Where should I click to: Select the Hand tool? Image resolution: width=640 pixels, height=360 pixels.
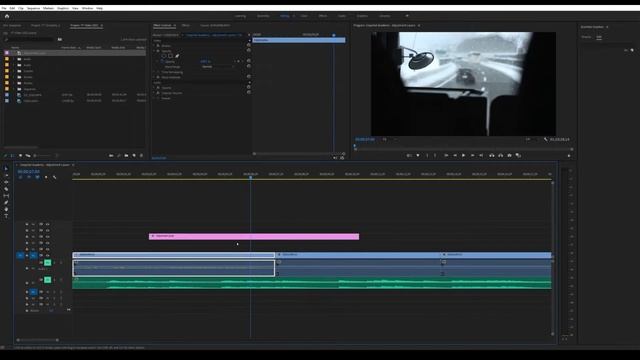click(x=6, y=209)
